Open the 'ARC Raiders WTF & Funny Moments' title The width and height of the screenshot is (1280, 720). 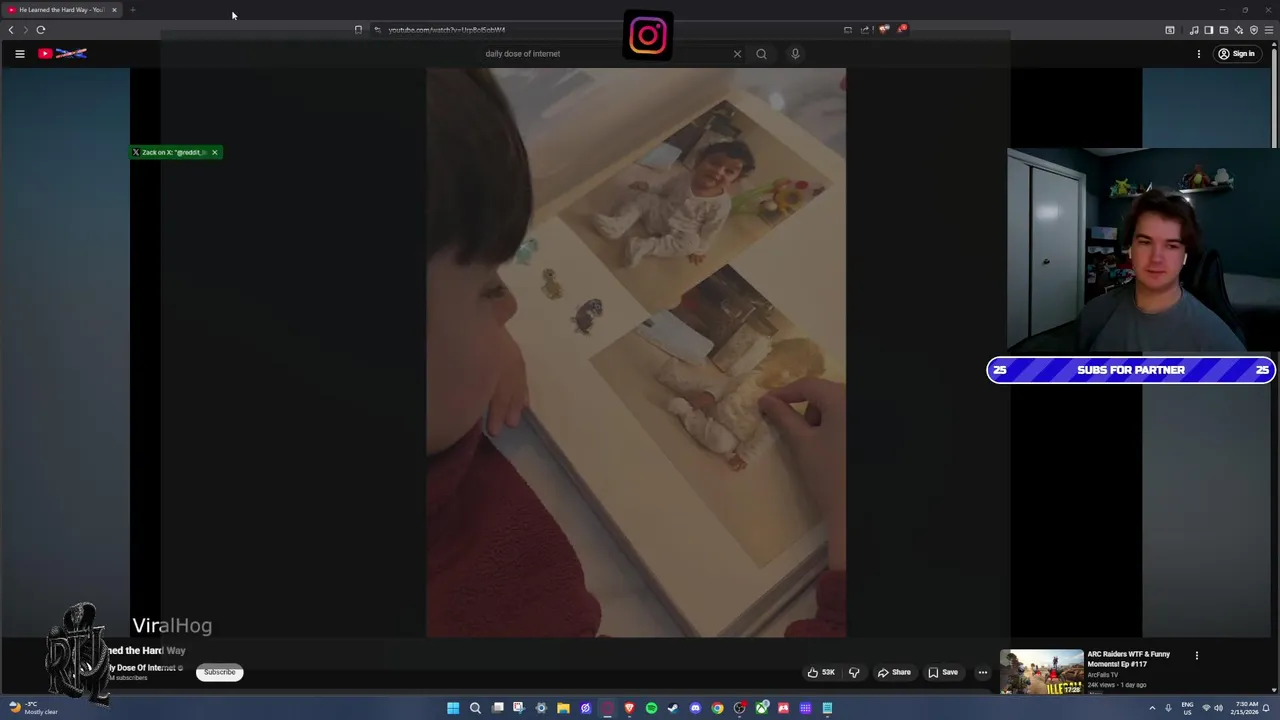1129,659
